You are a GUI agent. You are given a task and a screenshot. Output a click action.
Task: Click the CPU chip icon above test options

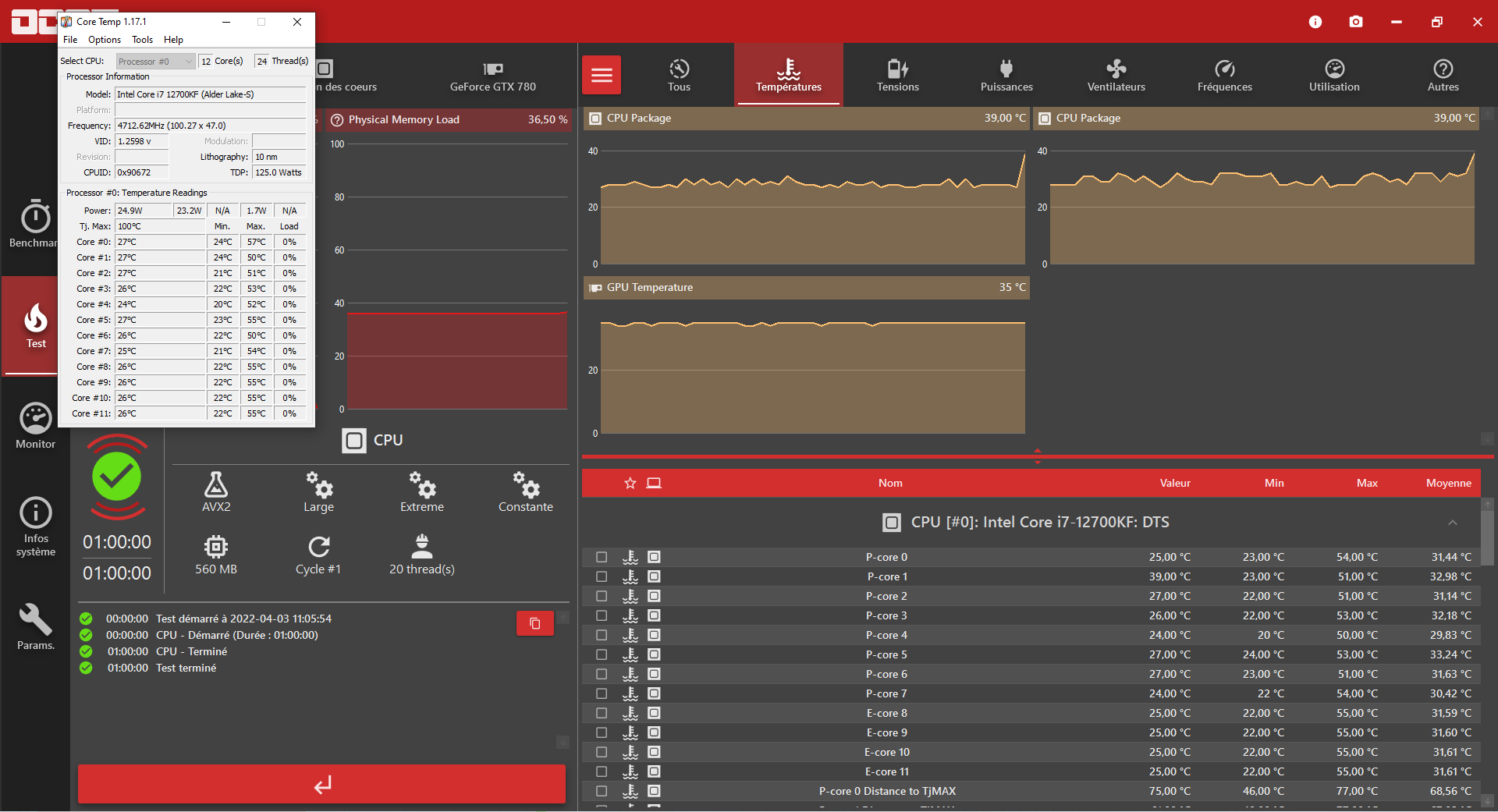pos(354,441)
